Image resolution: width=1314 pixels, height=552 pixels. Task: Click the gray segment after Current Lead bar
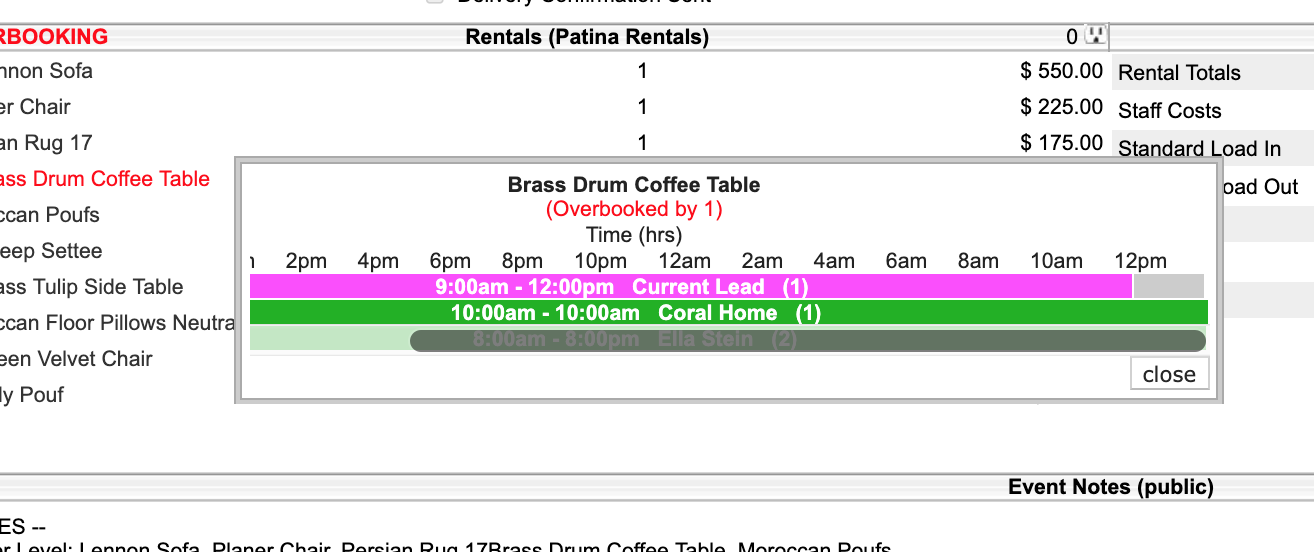pos(1168,287)
